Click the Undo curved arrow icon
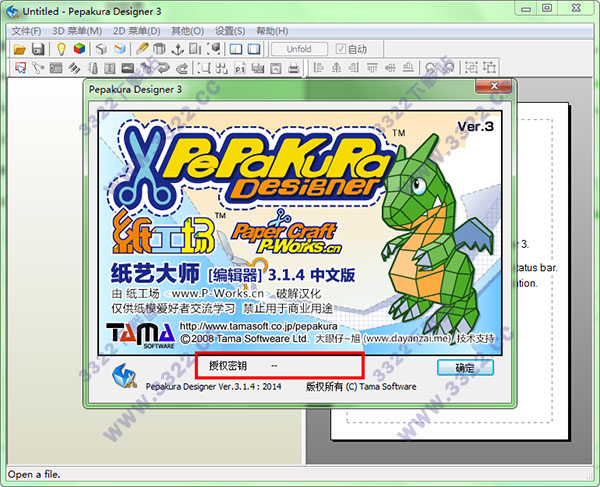Image resolution: width=600 pixels, height=487 pixels. coord(164,68)
